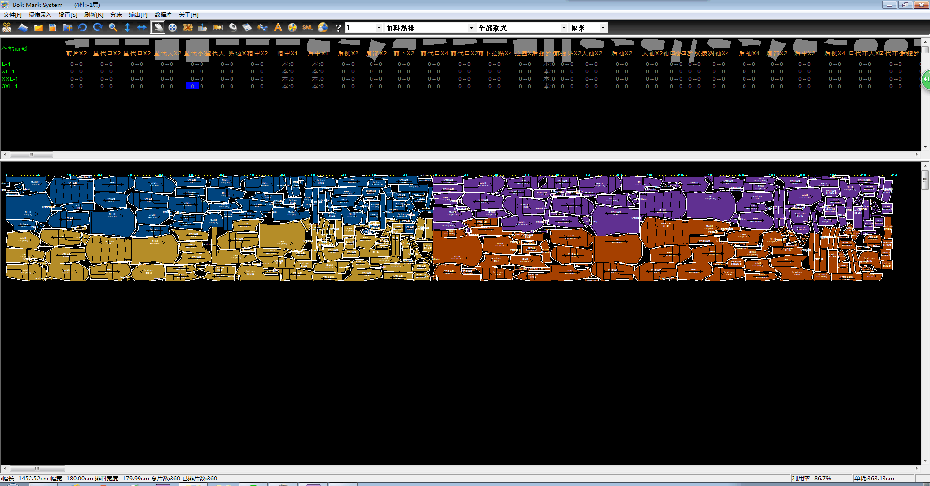This screenshot has height=486, width=930.
Task: Select the magnifier zoom tool
Action: [112, 27]
